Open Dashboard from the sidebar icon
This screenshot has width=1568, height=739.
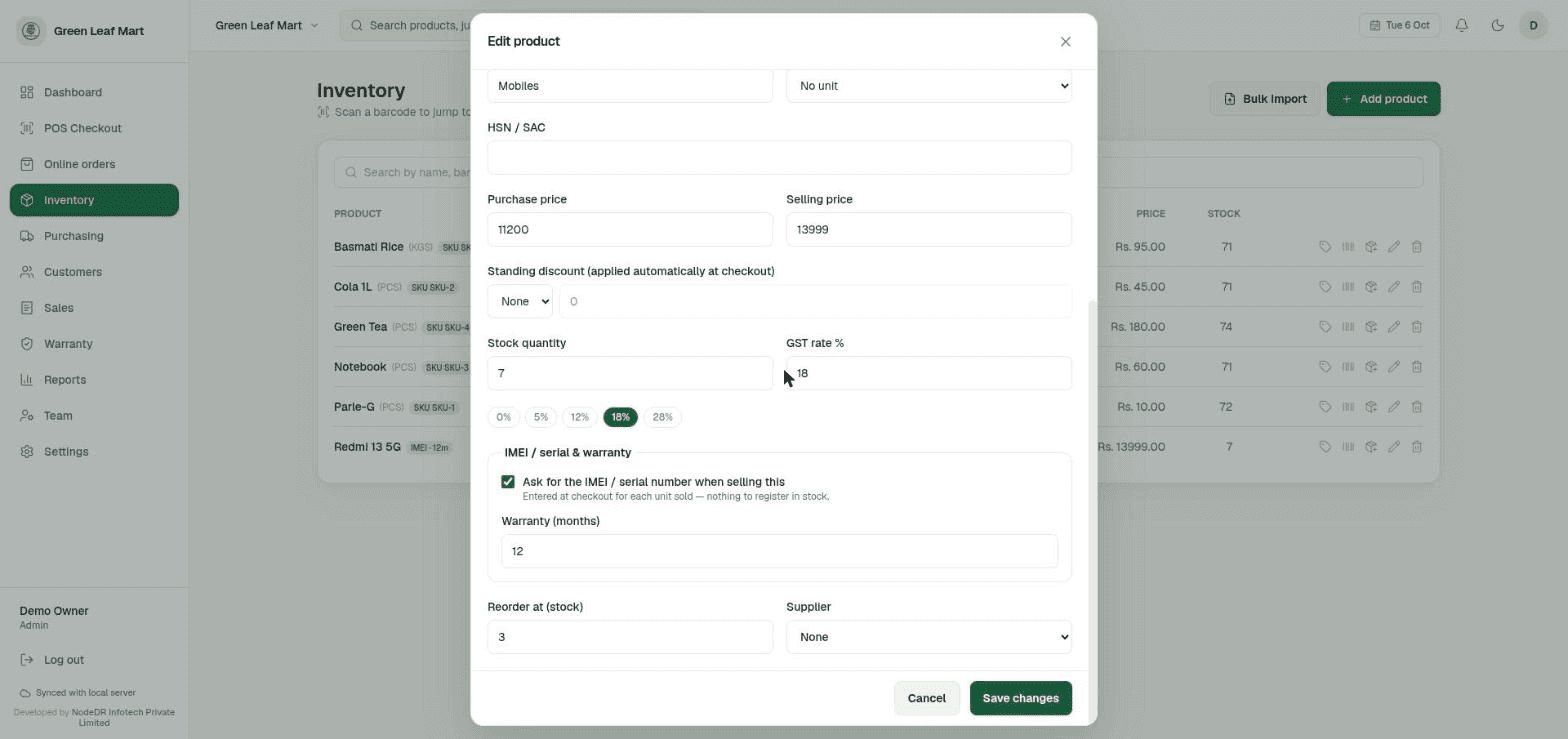point(27,92)
